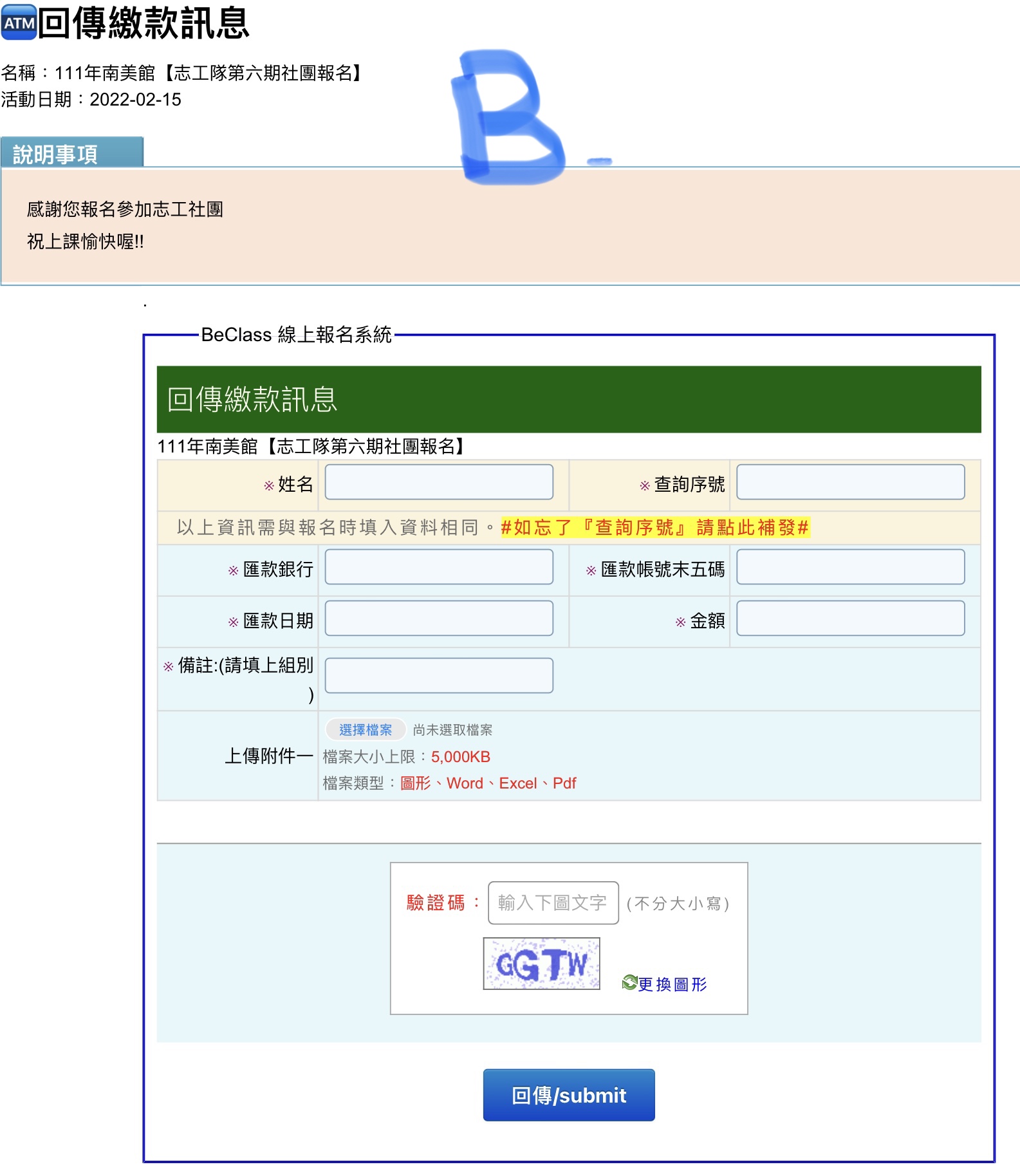Viewport: 1020px width, 1176px height.
Task: Click the blue ATM icon
Action: pyautogui.click(x=19, y=23)
